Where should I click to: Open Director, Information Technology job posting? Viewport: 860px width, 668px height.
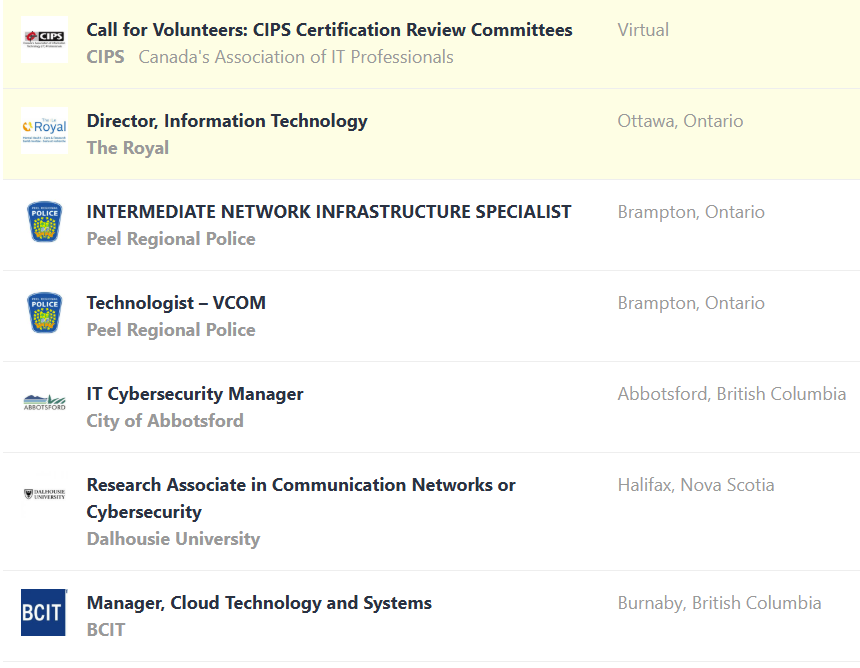click(x=227, y=121)
